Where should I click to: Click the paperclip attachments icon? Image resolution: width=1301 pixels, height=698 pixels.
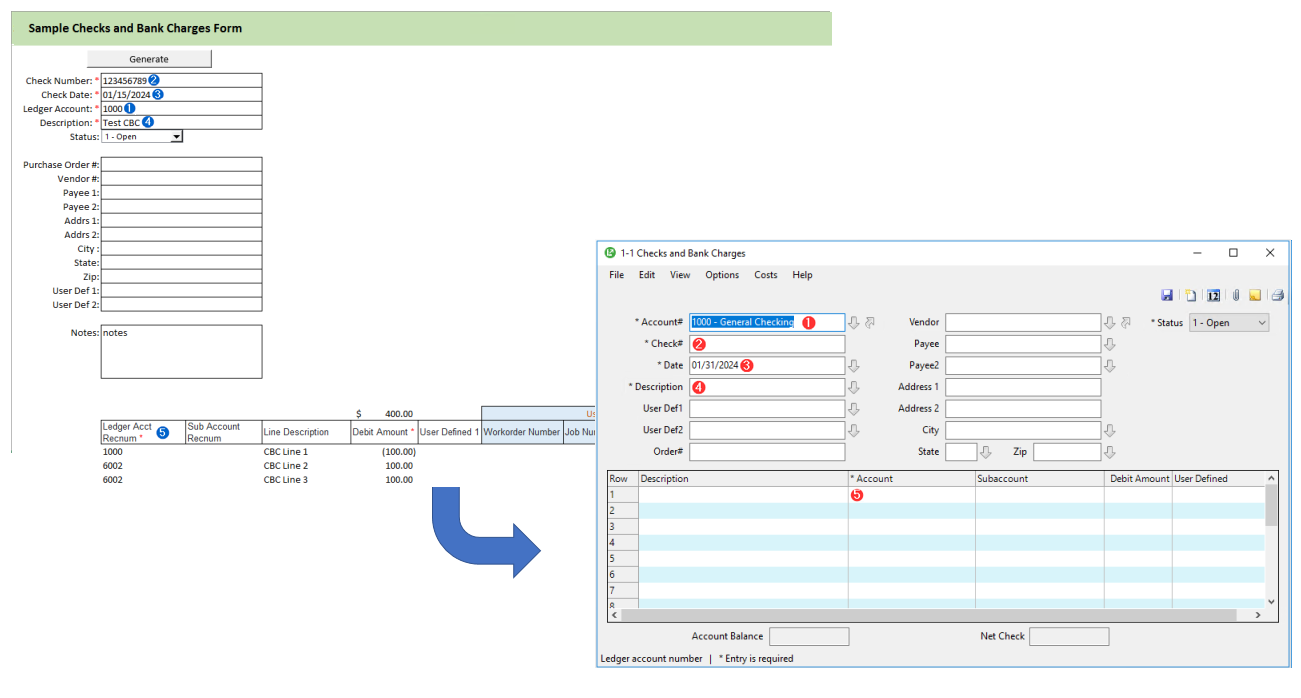1236,295
